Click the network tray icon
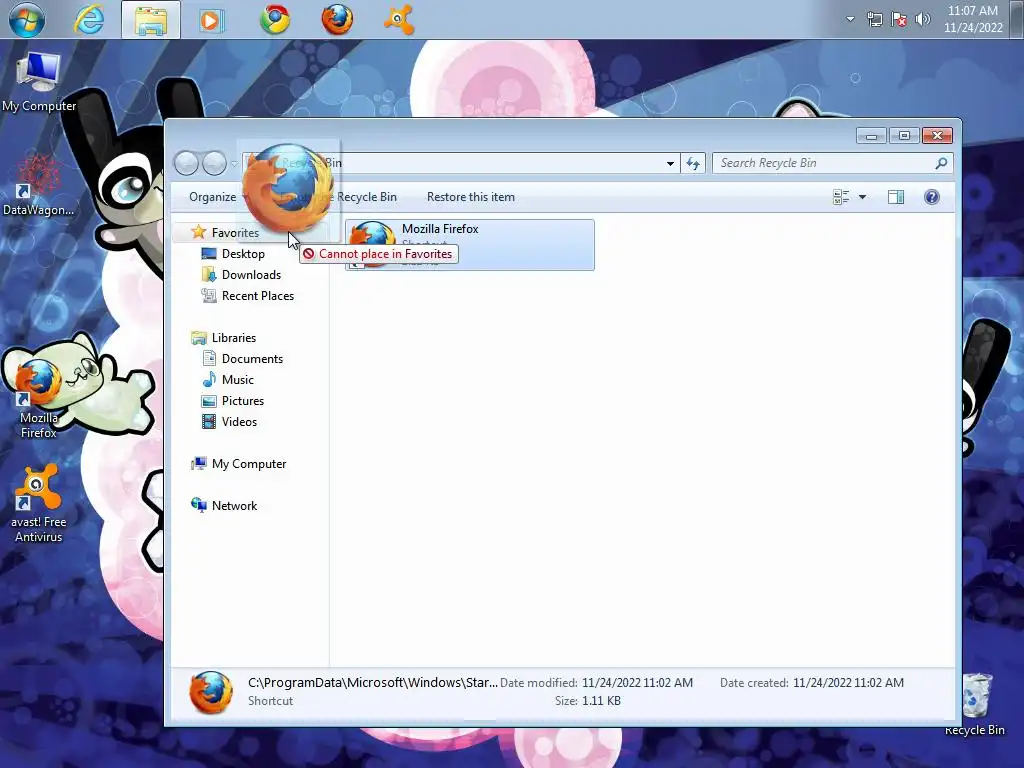This screenshot has height=768, width=1024. pos(874,19)
